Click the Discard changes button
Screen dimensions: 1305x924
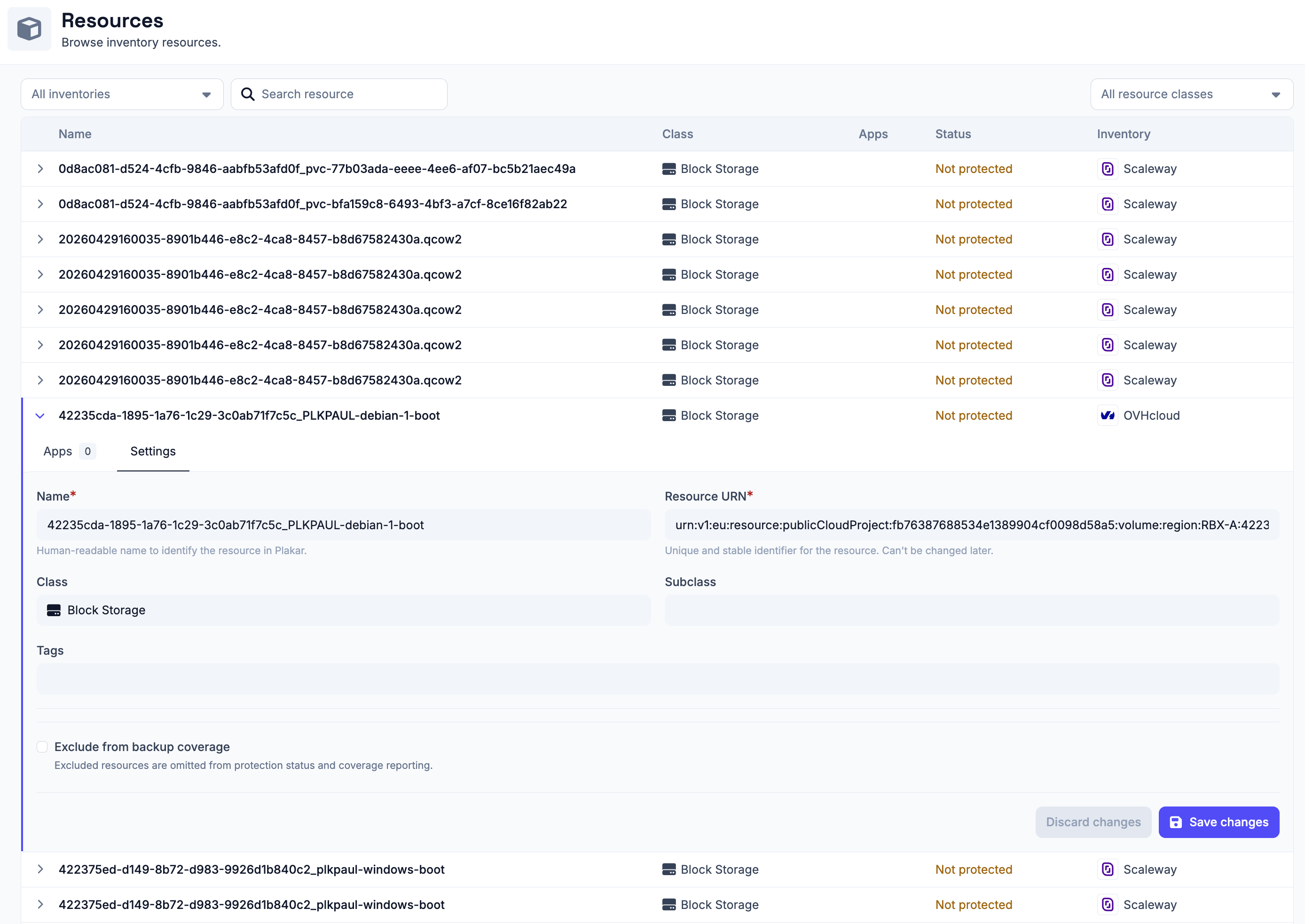coord(1093,822)
